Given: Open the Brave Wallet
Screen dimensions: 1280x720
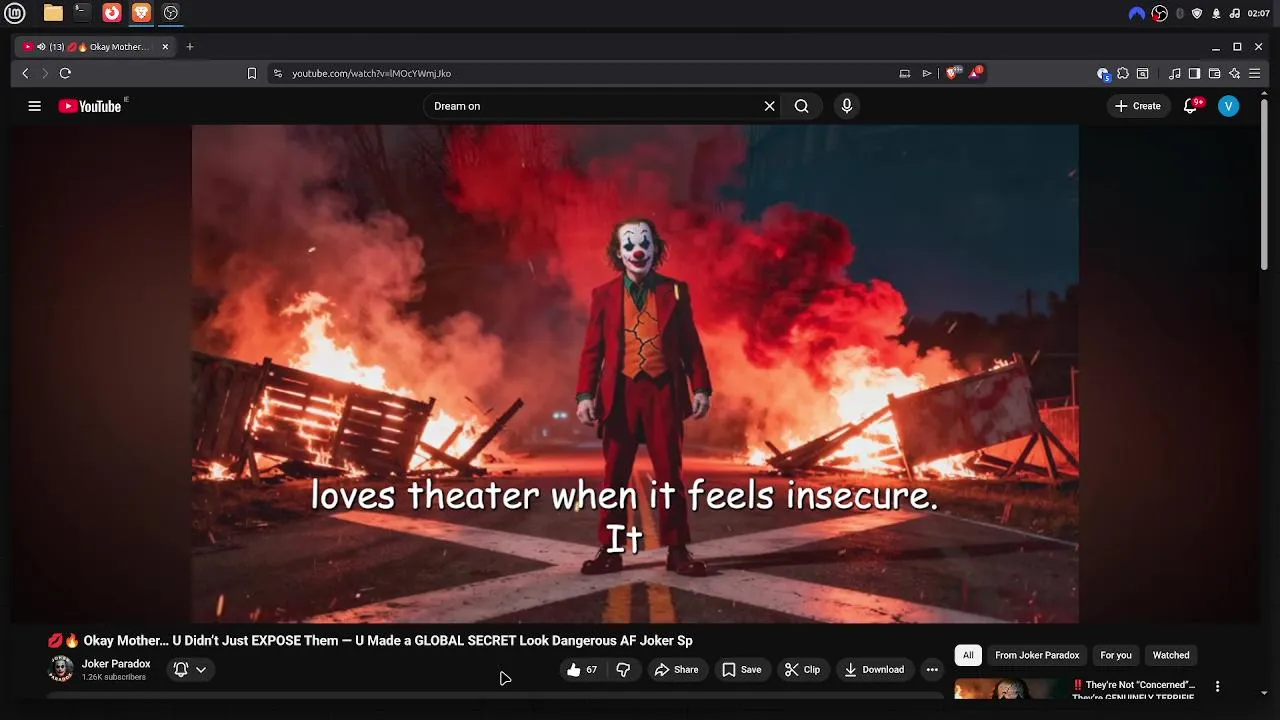Looking at the screenshot, I should [x=1214, y=73].
